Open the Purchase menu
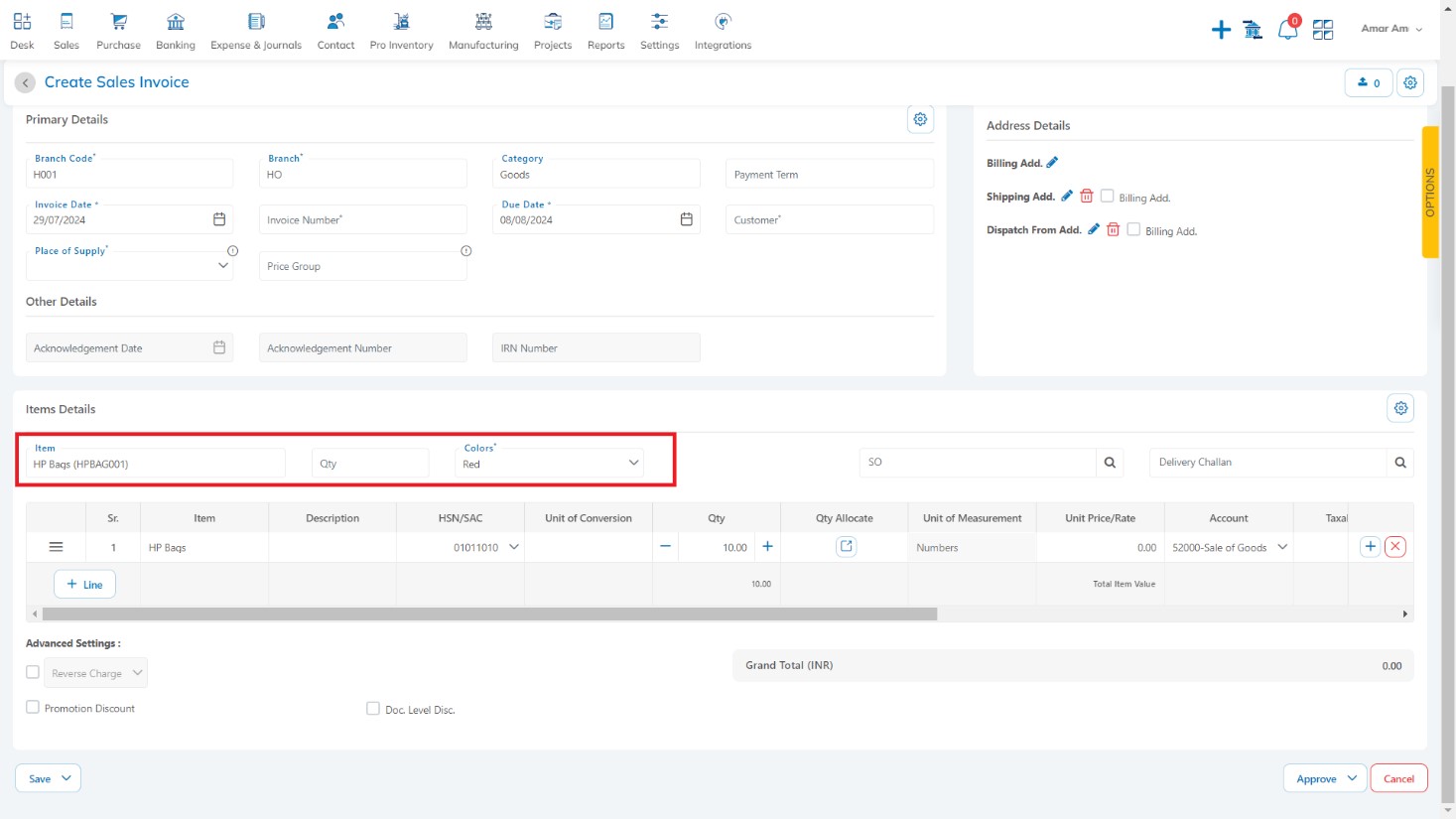 point(118,31)
